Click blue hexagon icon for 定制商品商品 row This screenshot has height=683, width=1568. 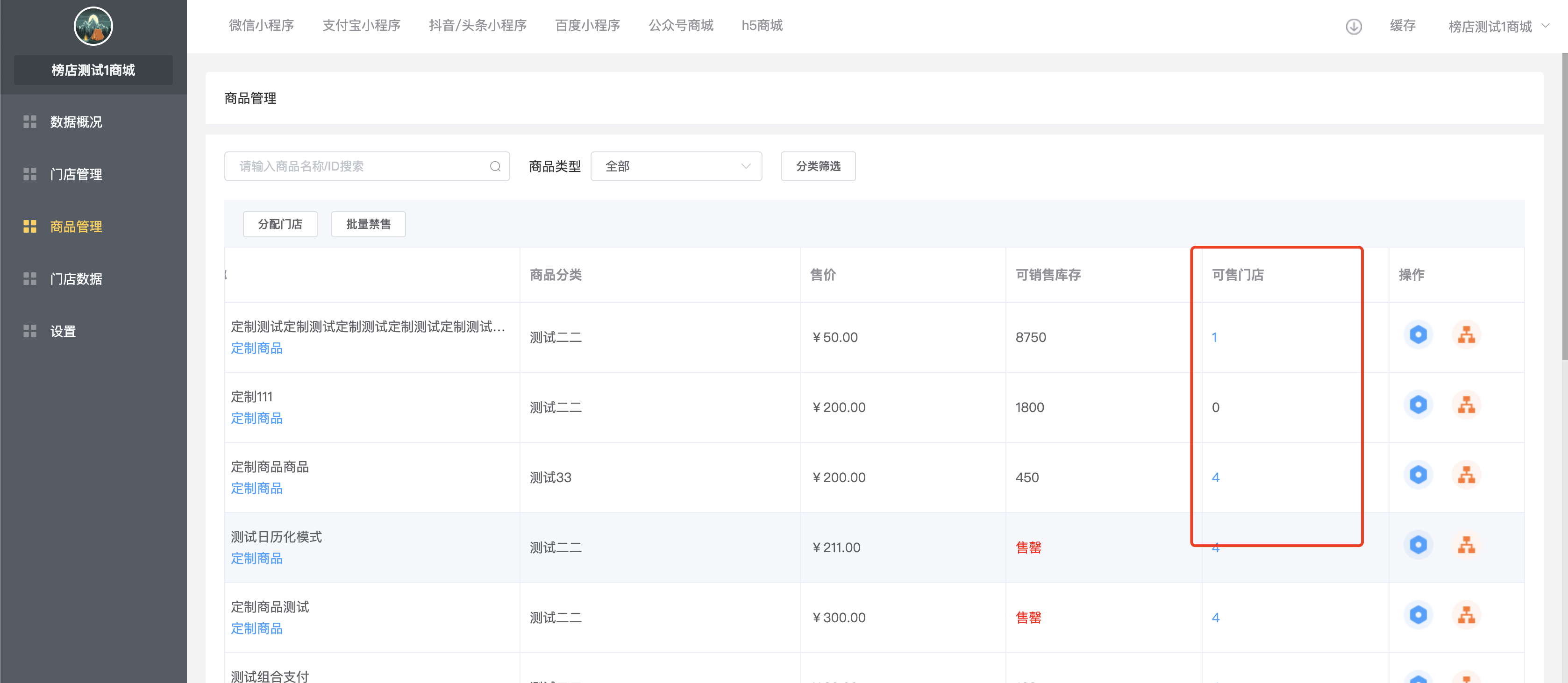pos(1418,475)
